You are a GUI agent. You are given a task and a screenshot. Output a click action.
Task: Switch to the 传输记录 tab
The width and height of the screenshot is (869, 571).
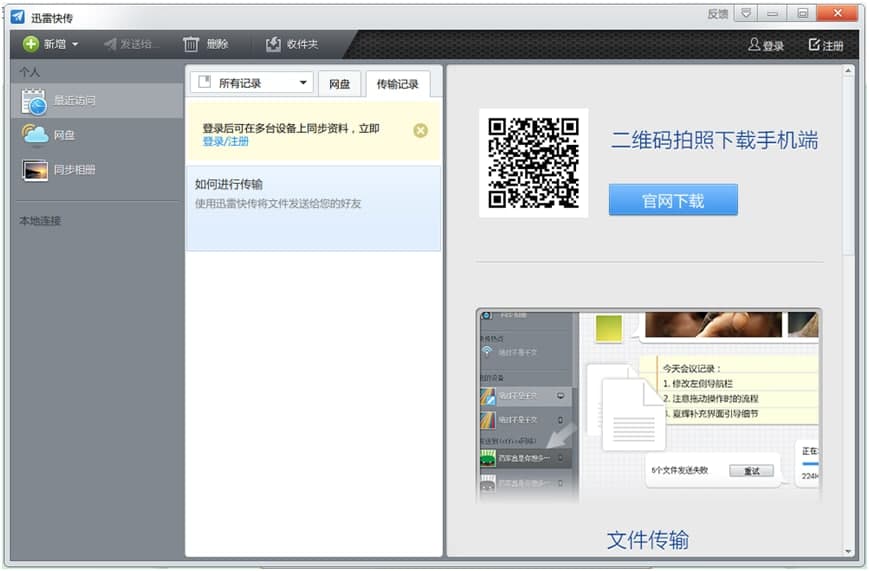coord(397,84)
